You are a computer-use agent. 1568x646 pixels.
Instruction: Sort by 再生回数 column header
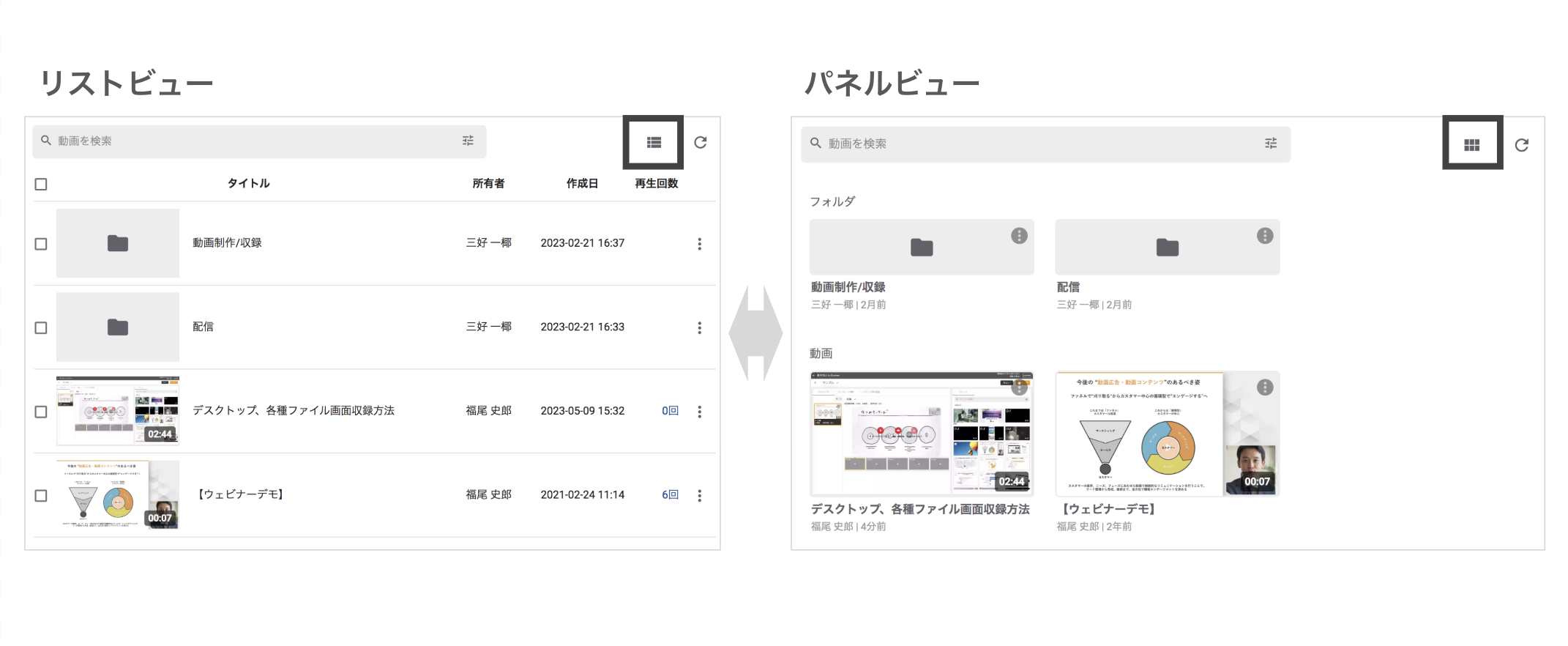click(x=657, y=183)
